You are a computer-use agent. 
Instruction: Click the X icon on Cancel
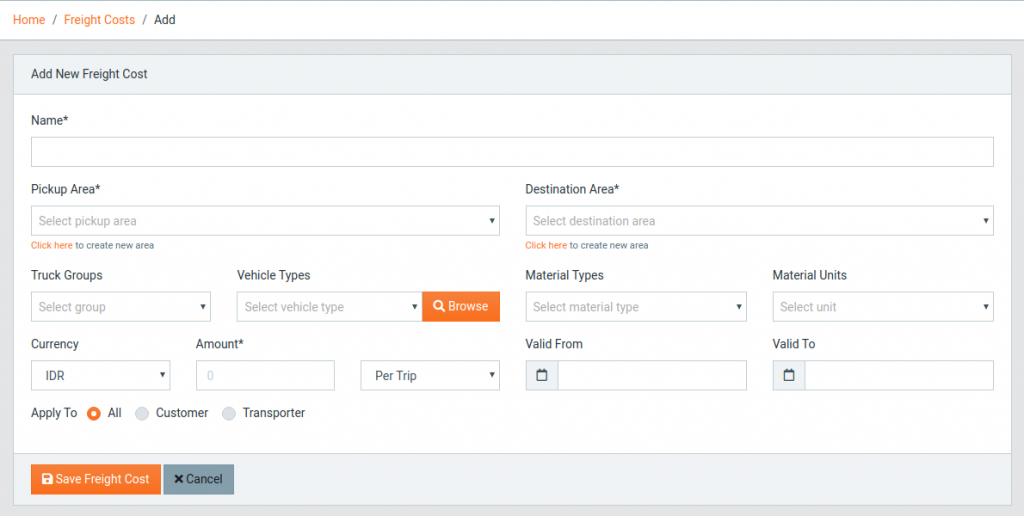click(x=178, y=479)
